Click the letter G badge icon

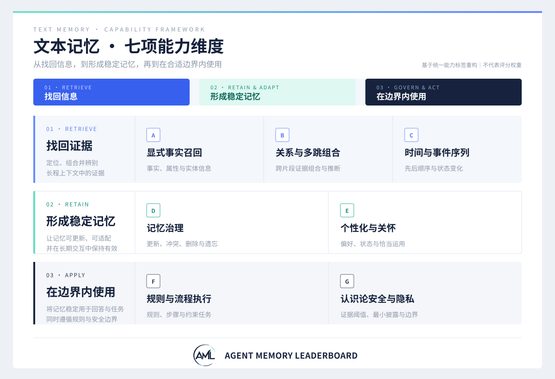(347, 281)
